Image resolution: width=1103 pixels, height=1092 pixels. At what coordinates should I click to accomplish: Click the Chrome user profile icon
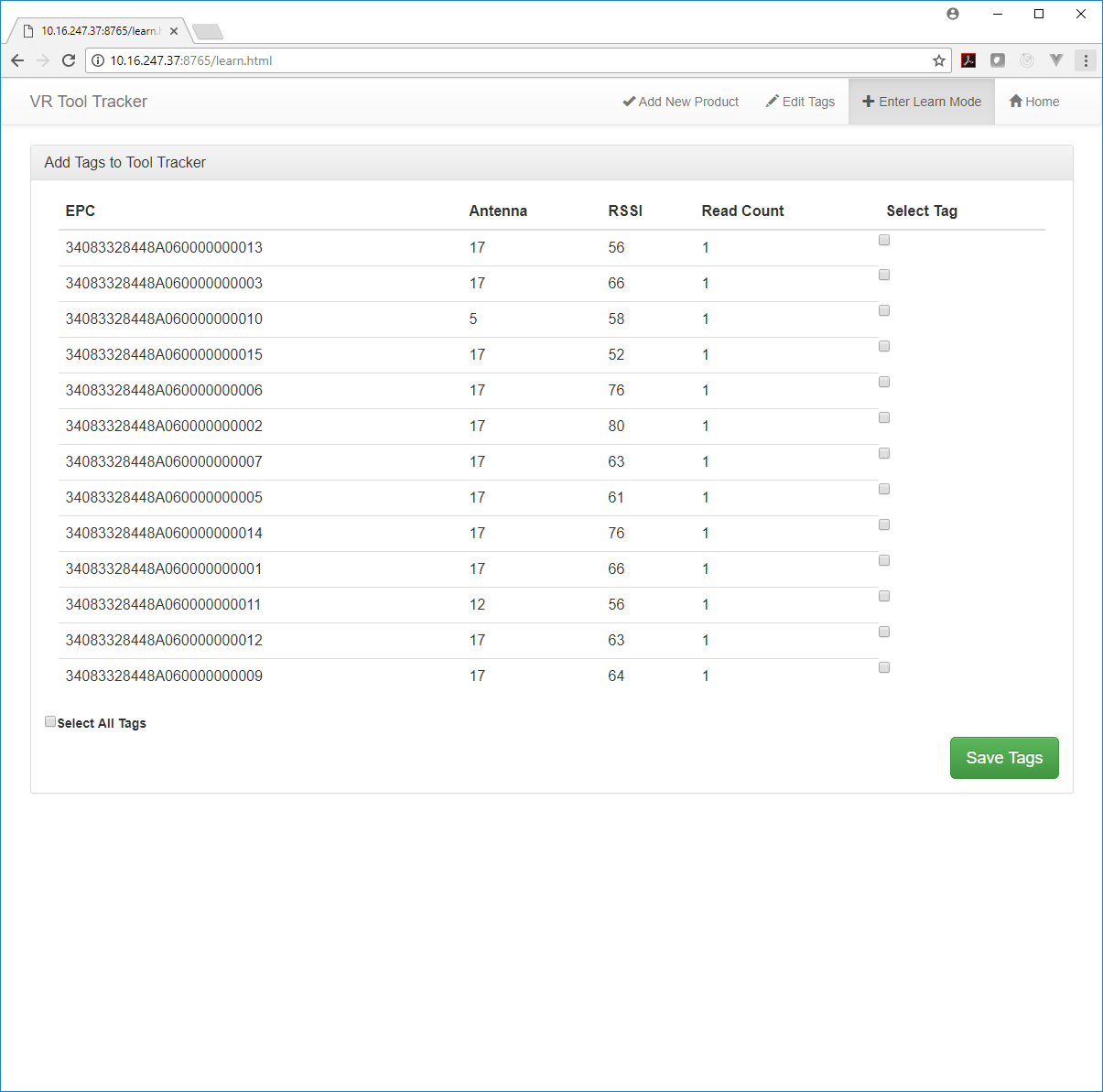click(x=953, y=14)
